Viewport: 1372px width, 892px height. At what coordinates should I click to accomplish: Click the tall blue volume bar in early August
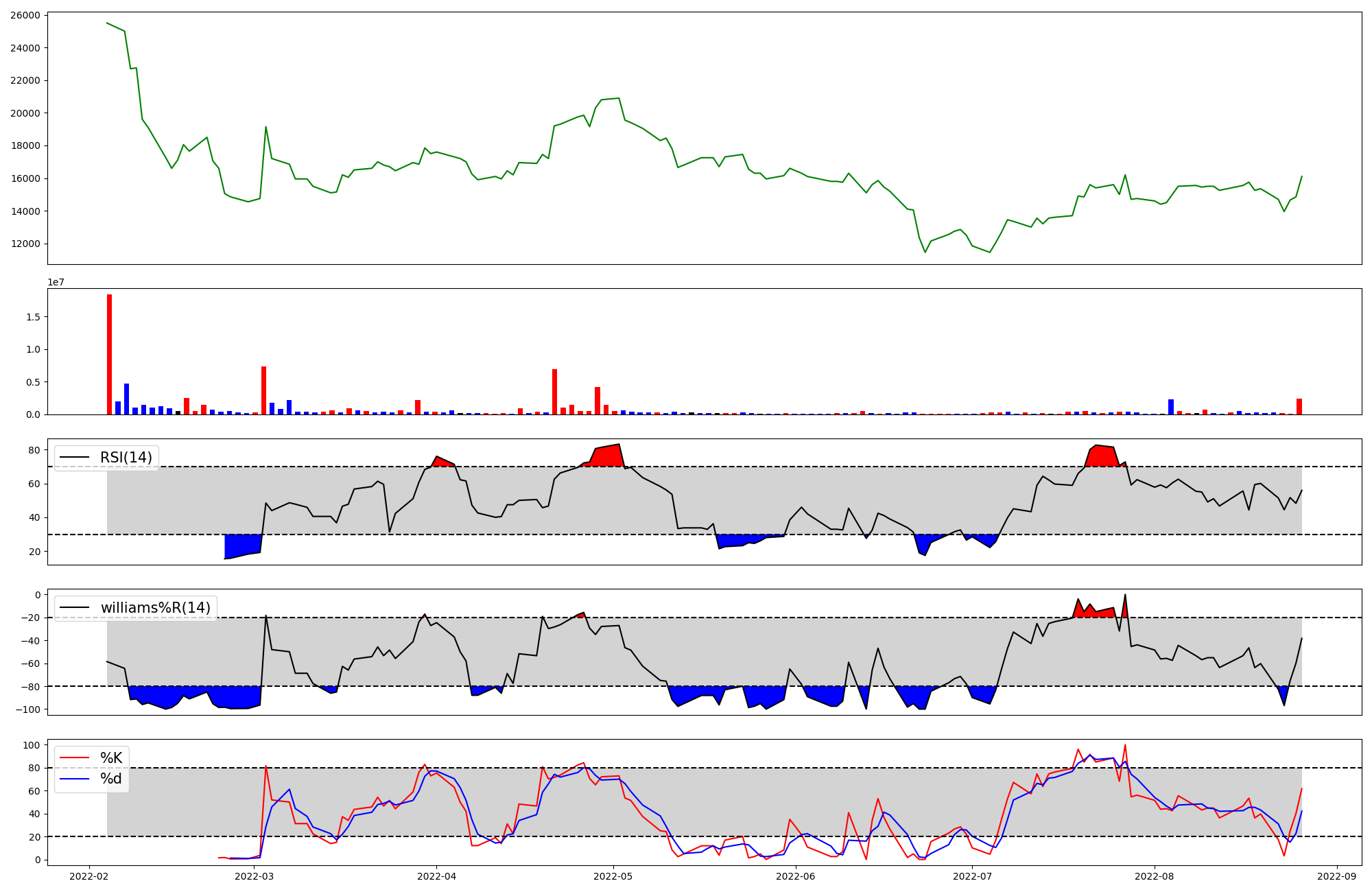(x=1171, y=407)
